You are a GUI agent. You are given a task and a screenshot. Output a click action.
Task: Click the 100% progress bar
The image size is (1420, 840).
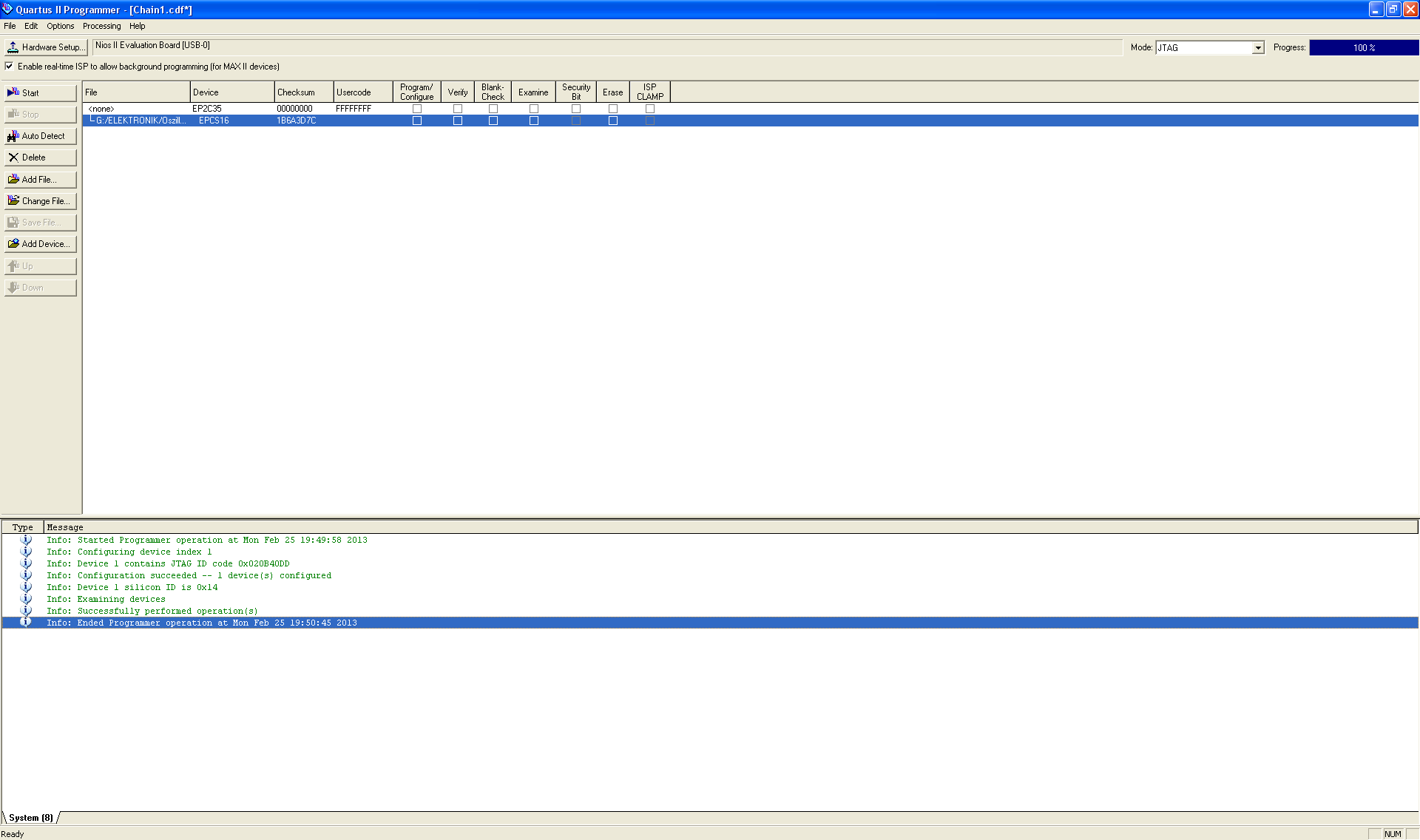click(1364, 47)
